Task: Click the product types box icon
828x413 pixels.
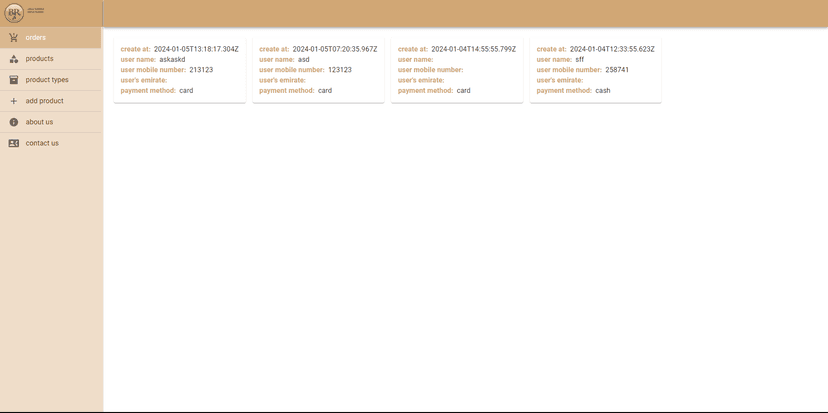Action: coord(14,80)
